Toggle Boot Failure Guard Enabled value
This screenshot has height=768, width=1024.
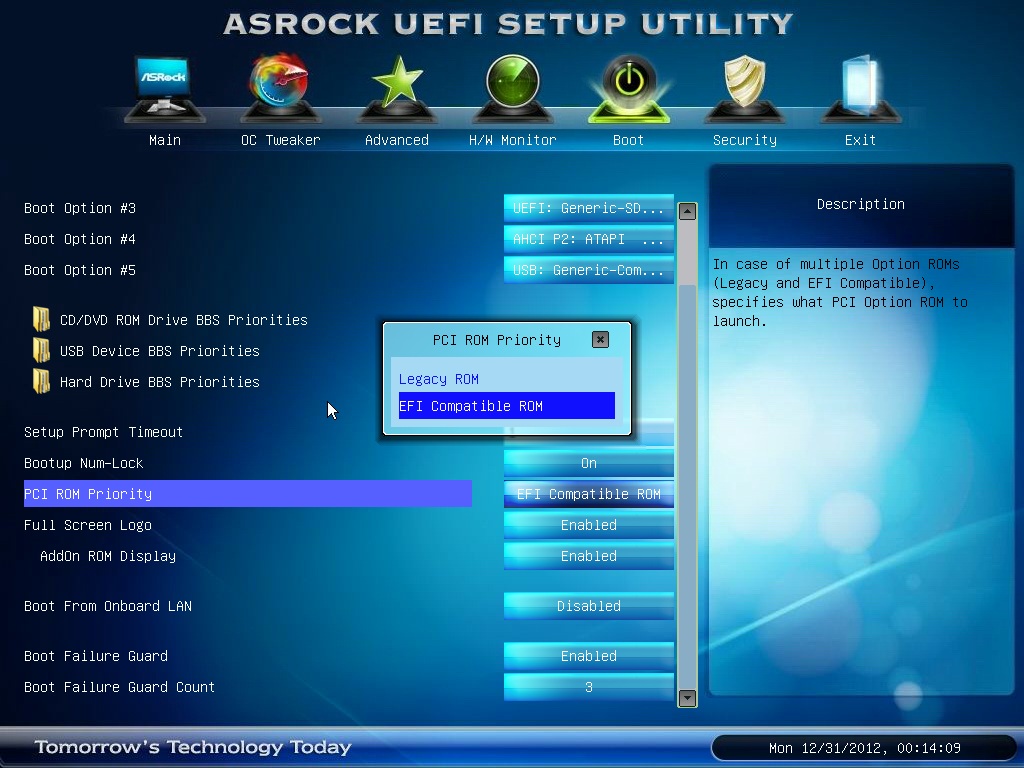[x=588, y=656]
